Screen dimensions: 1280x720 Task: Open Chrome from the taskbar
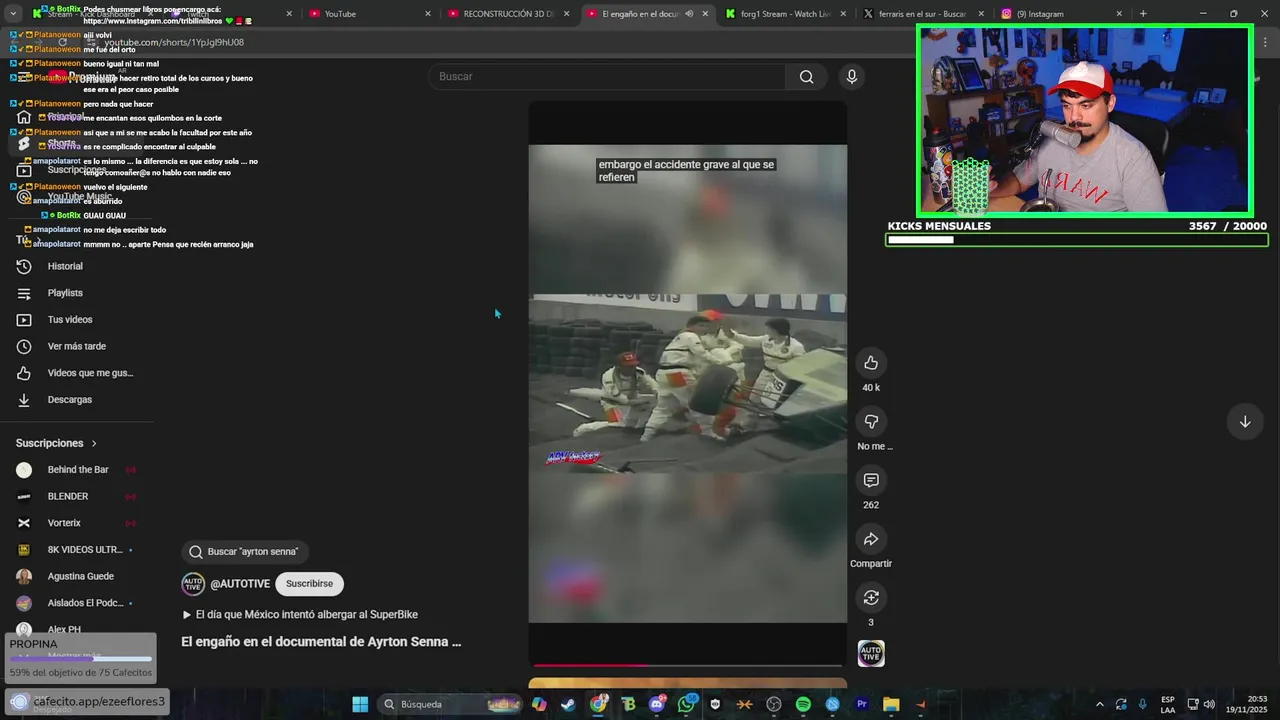coord(598,704)
